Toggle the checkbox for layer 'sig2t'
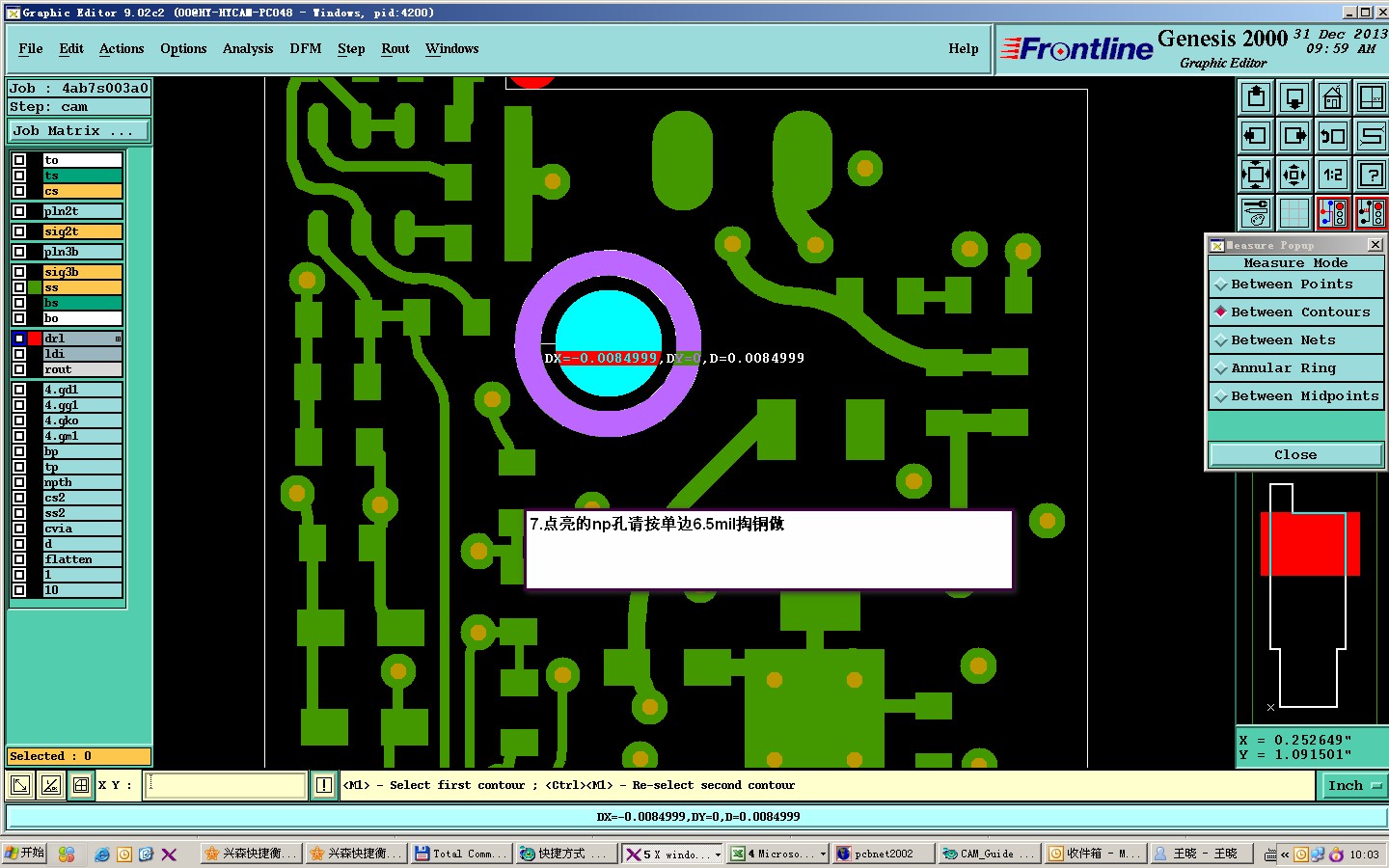This screenshot has height=868, width=1389. point(19,231)
